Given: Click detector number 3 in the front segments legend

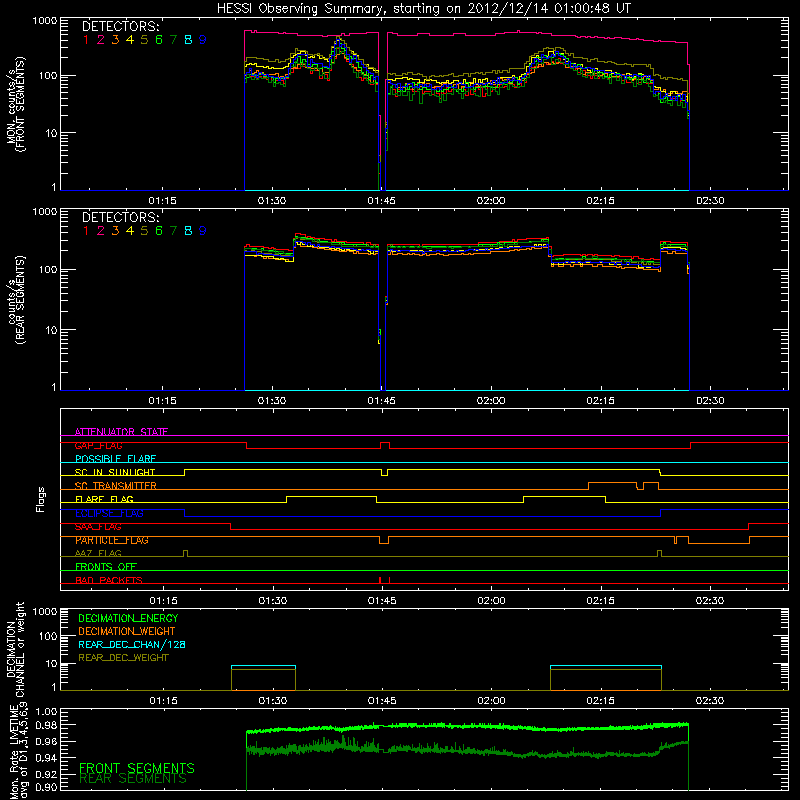Looking at the screenshot, I should [115, 40].
